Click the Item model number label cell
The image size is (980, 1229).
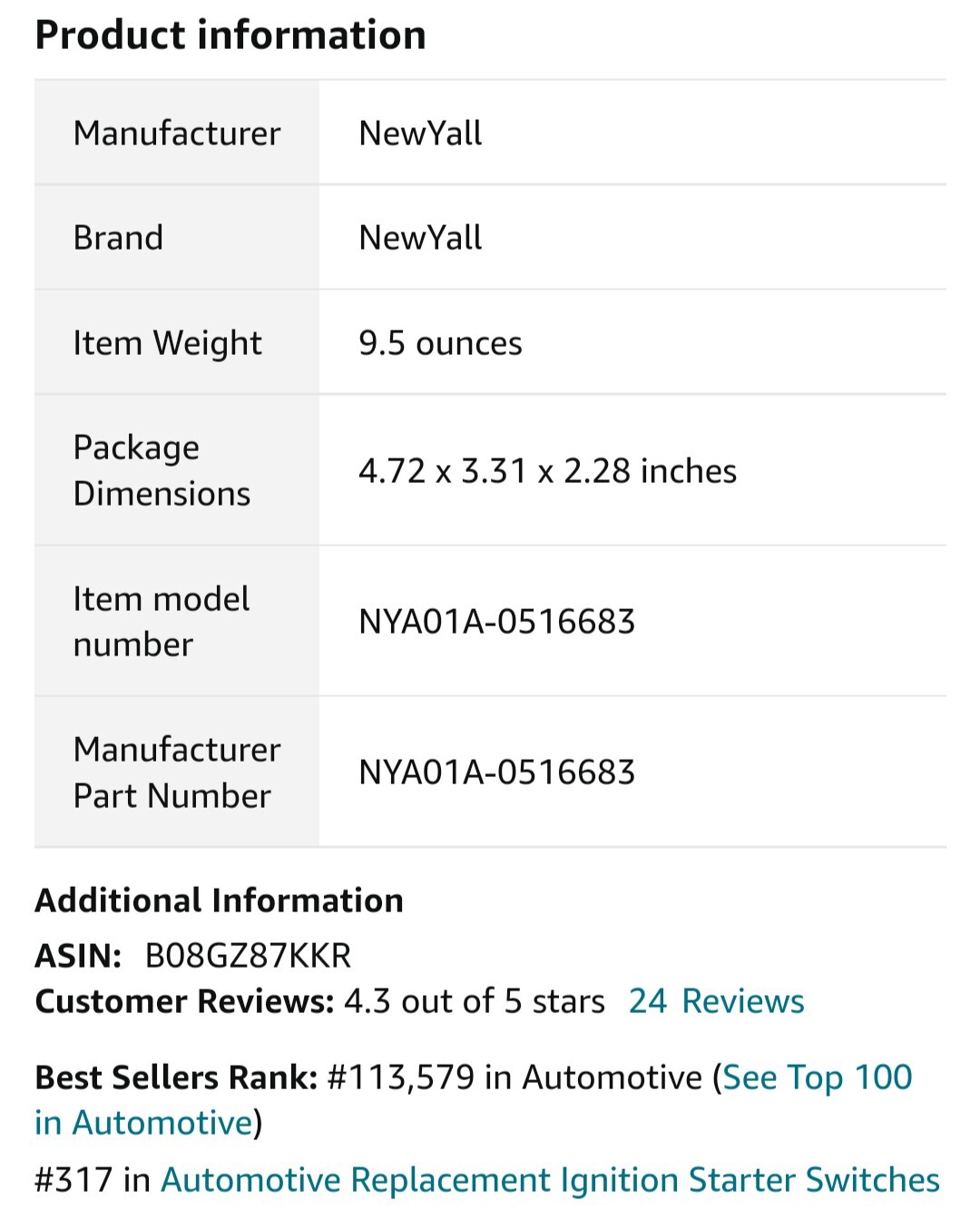coord(177,622)
